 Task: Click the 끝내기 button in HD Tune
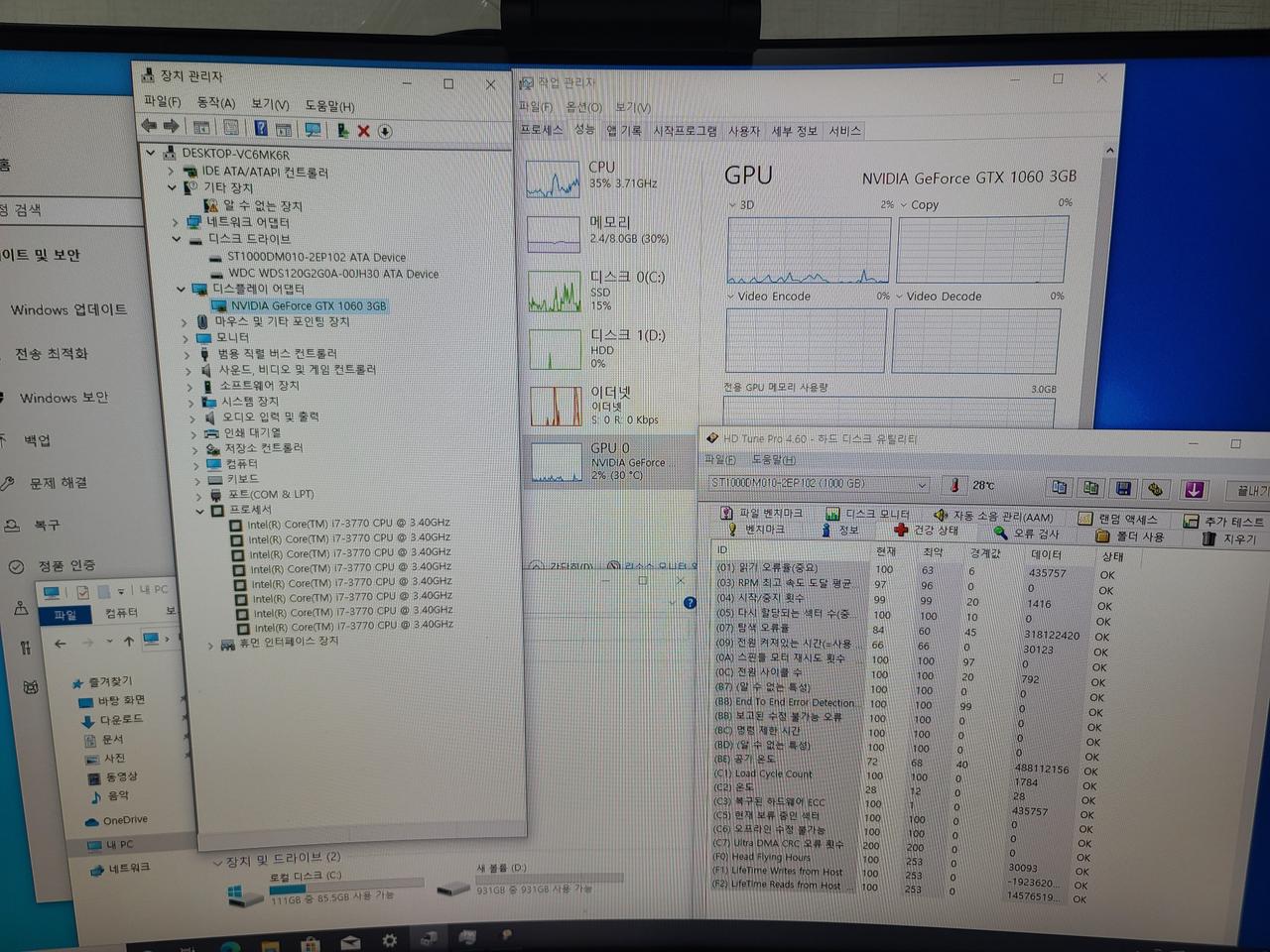tap(1249, 491)
